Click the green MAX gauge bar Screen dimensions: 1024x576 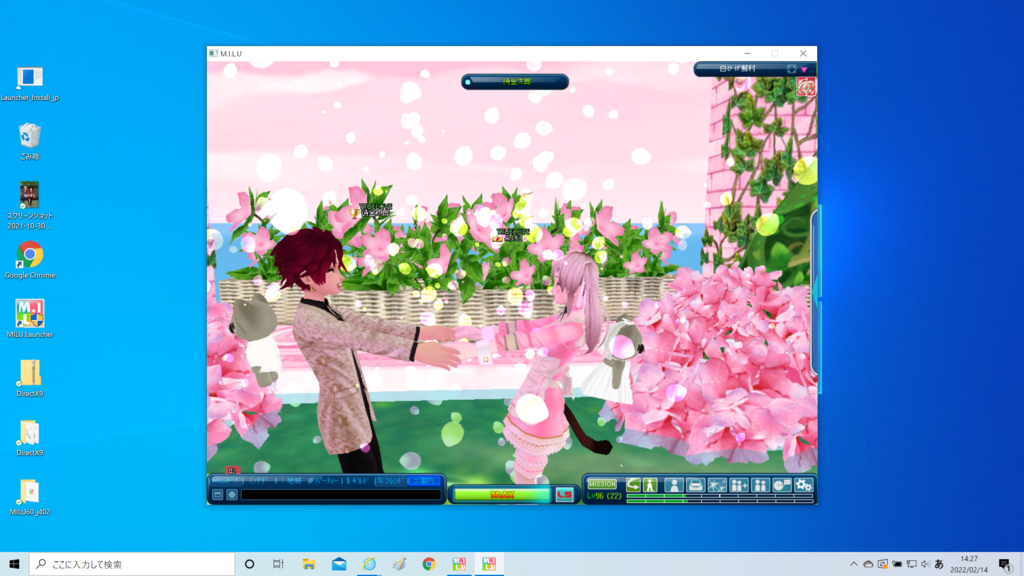coord(502,495)
